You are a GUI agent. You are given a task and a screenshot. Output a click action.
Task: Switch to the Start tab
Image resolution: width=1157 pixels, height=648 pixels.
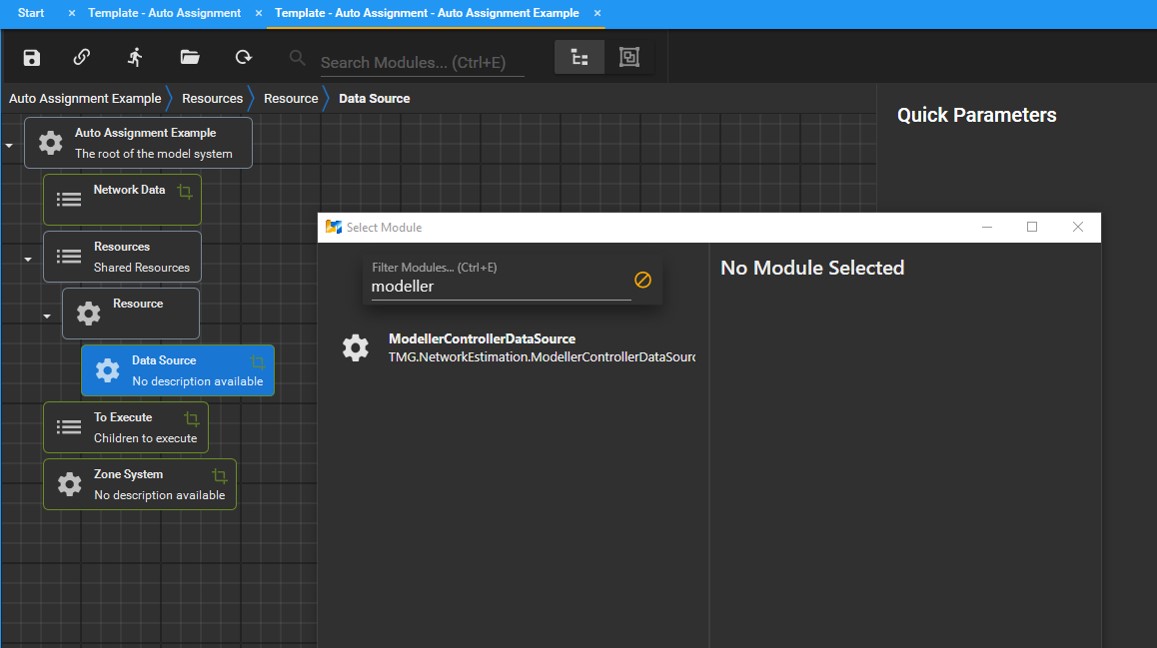pyautogui.click(x=27, y=13)
